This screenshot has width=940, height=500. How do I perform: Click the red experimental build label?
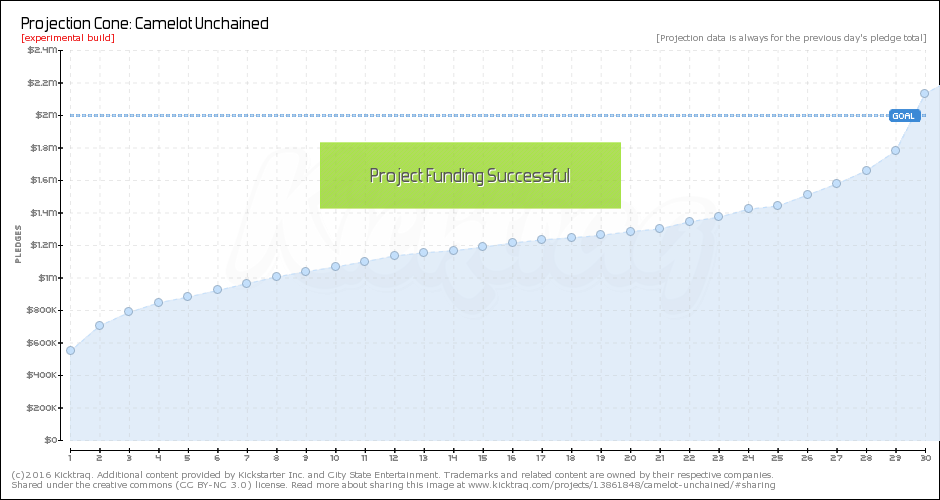point(68,38)
